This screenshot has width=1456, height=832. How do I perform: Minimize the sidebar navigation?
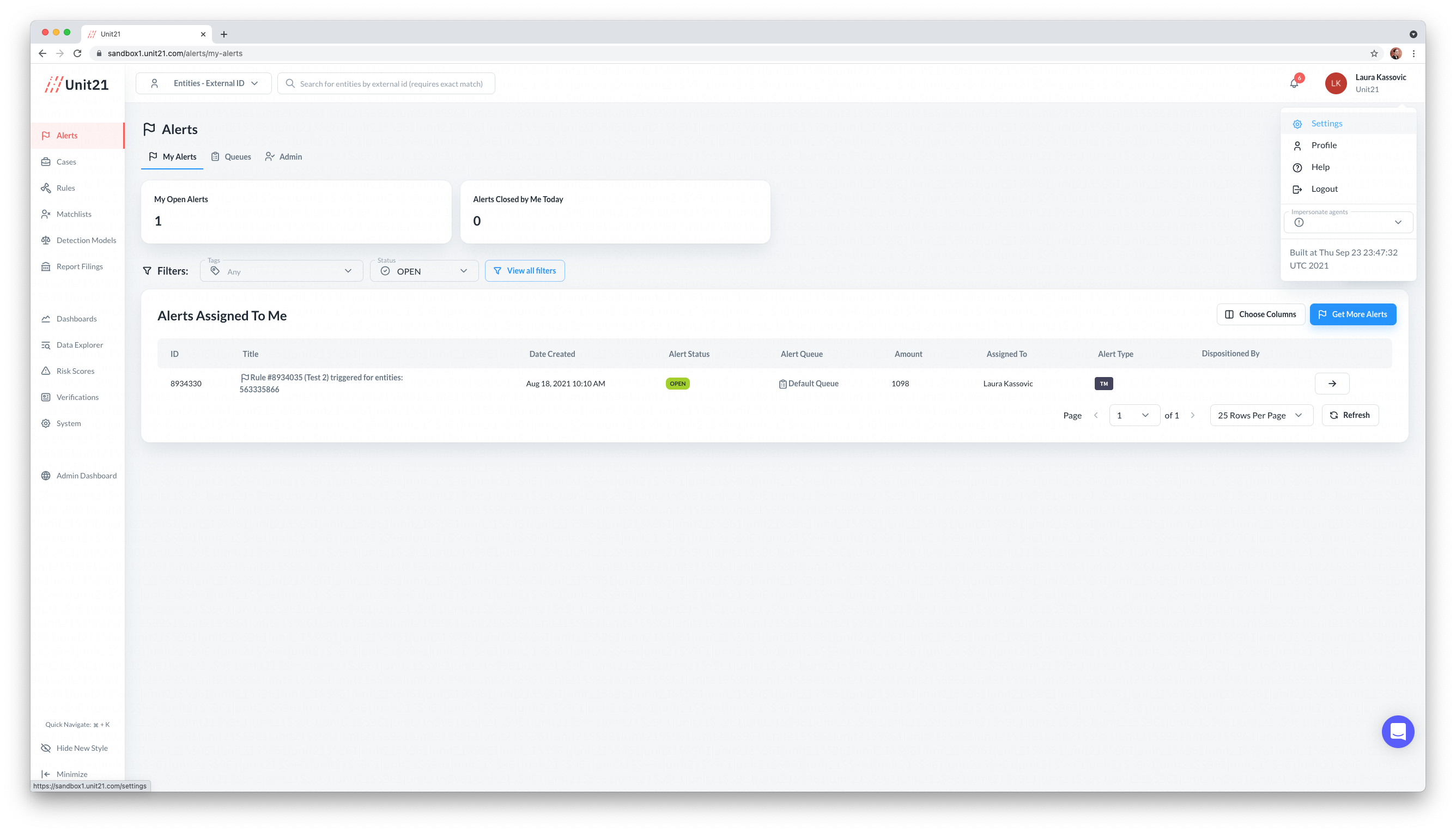click(71, 774)
